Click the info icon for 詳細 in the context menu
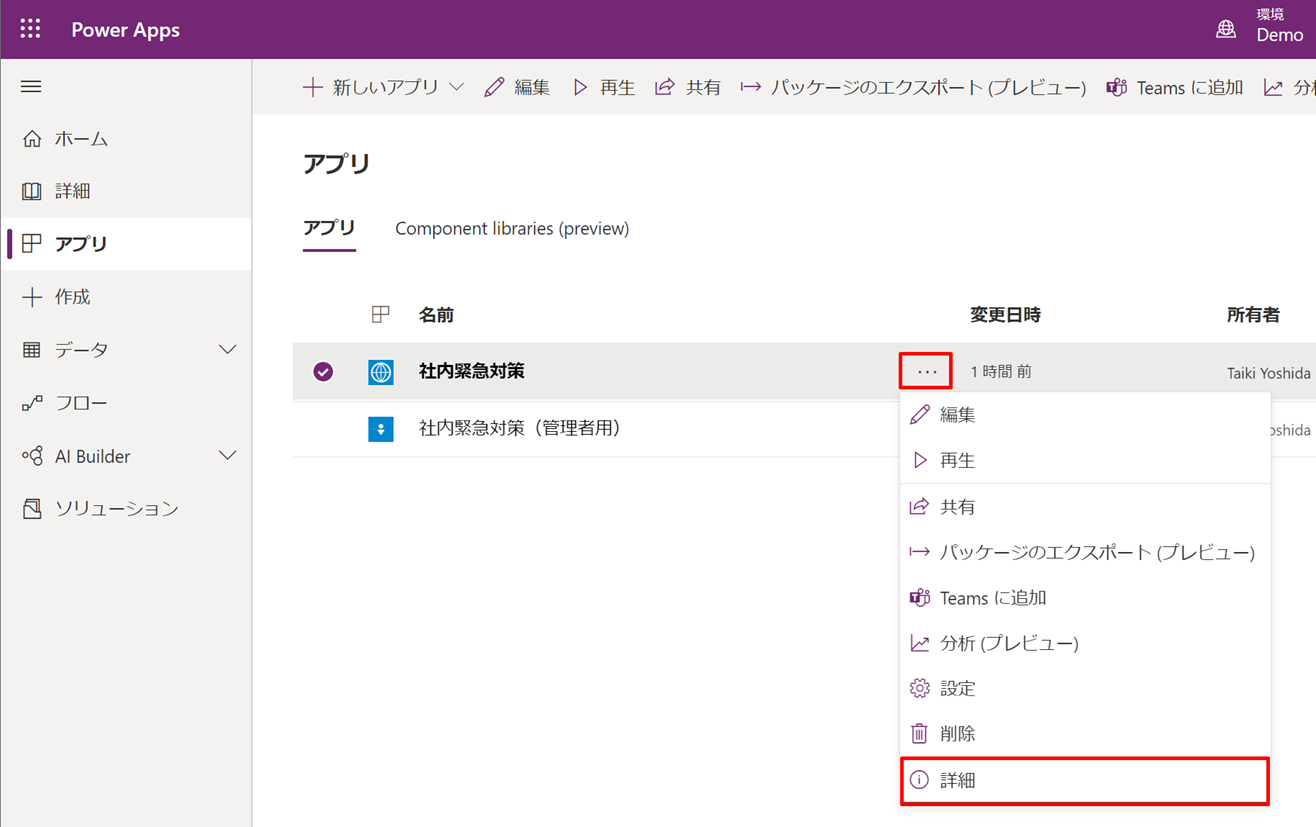 pos(919,780)
